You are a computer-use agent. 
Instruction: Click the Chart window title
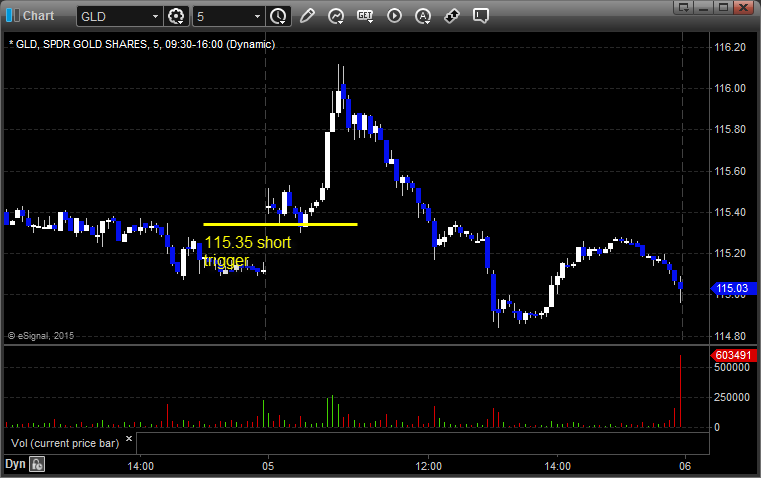point(38,16)
